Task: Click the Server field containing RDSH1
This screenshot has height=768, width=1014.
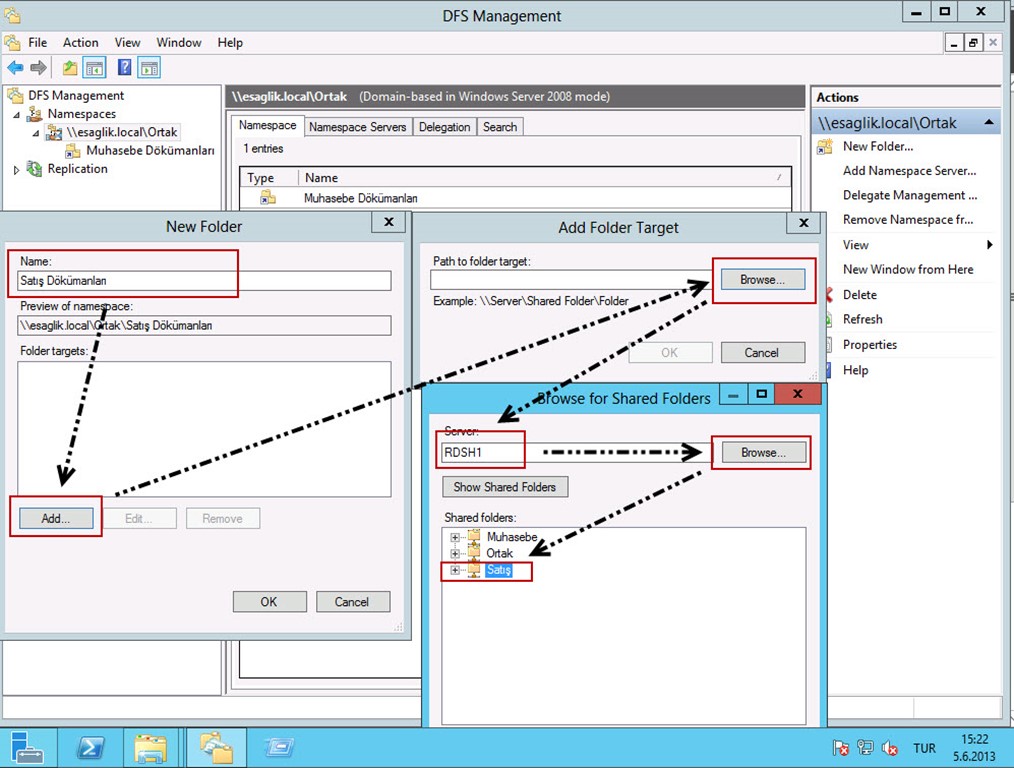Action: tap(482, 453)
